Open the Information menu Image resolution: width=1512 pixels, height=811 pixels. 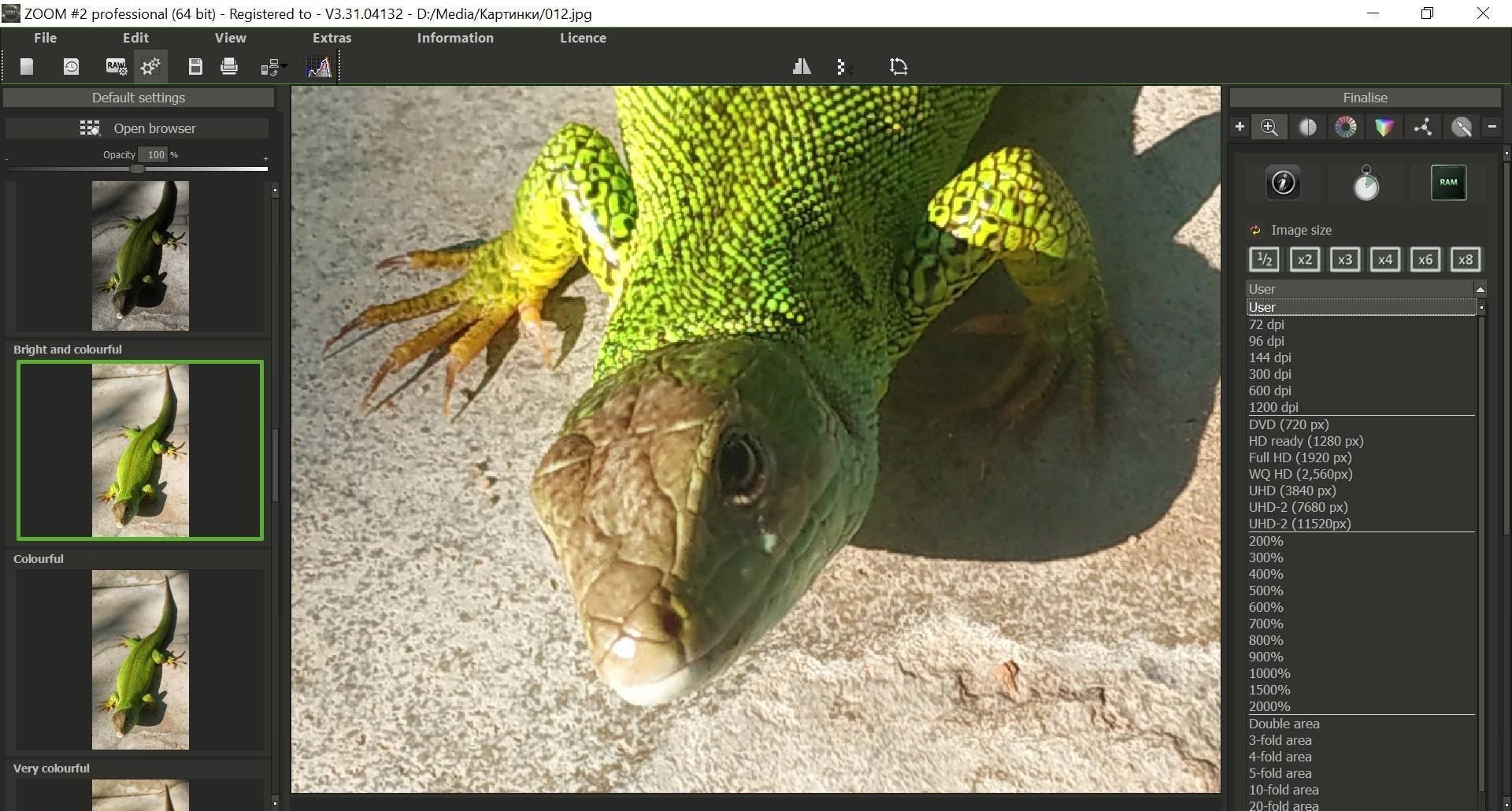pyautogui.click(x=455, y=38)
